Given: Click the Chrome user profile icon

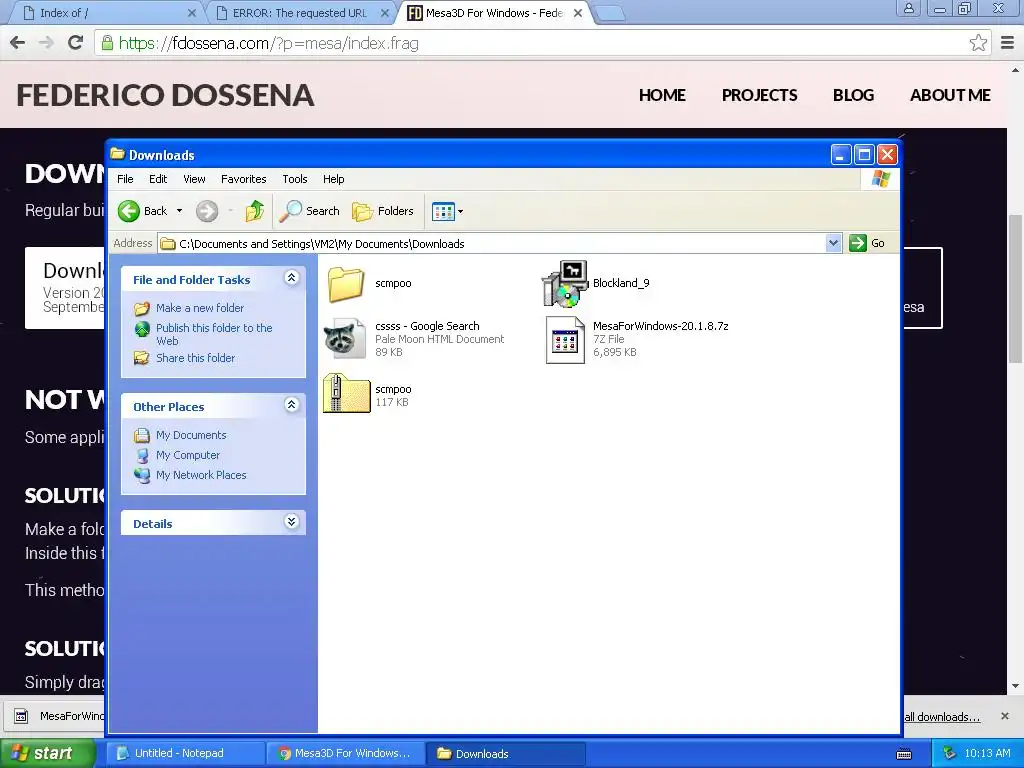Looking at the screenshot, I should (908, 8).
